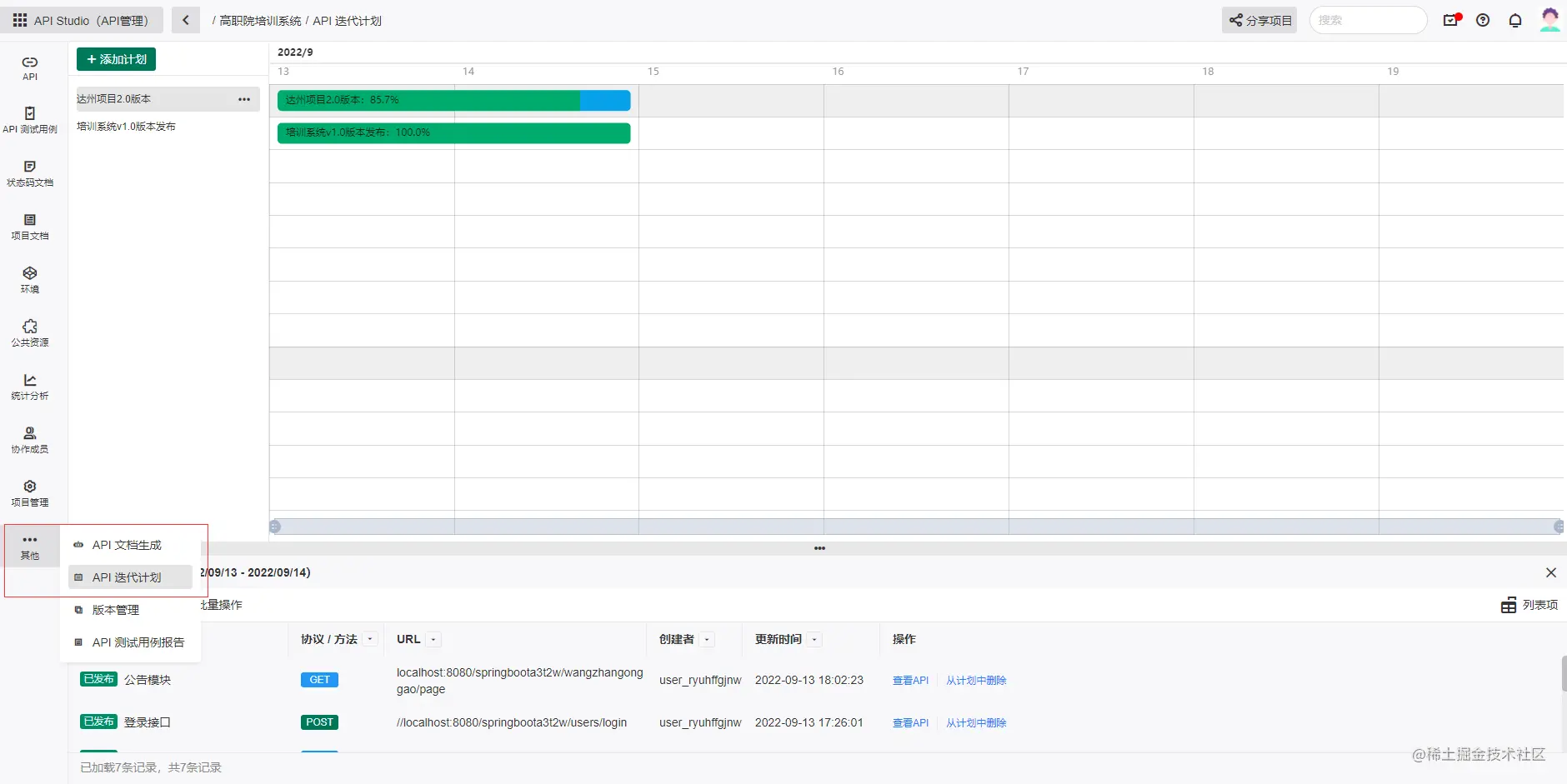This screenshot has width=1567, height=784.
Task: Click 培训系统v1.0版本发布 100% progress bar
Action: point(453,132)
